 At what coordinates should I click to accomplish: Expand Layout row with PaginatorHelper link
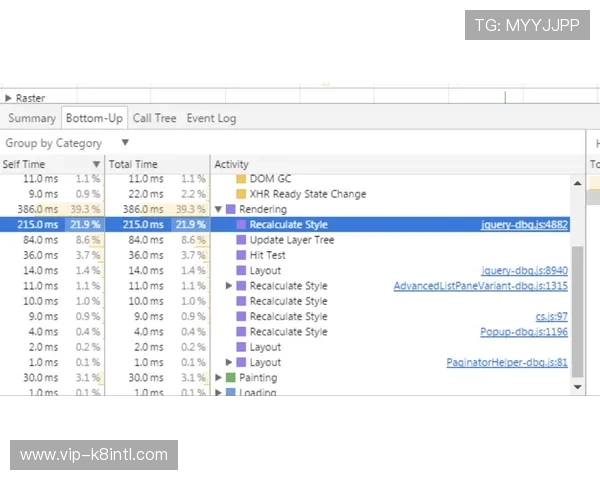pyautogui.click(x=229, y=362)
